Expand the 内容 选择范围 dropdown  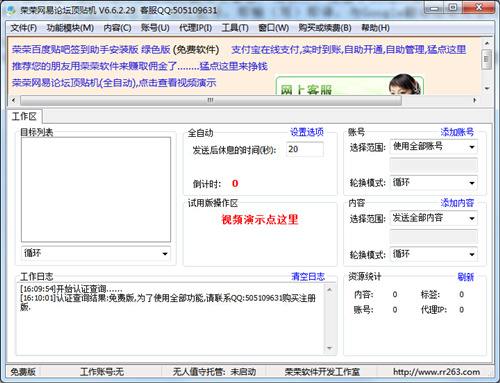click(472, 218)
